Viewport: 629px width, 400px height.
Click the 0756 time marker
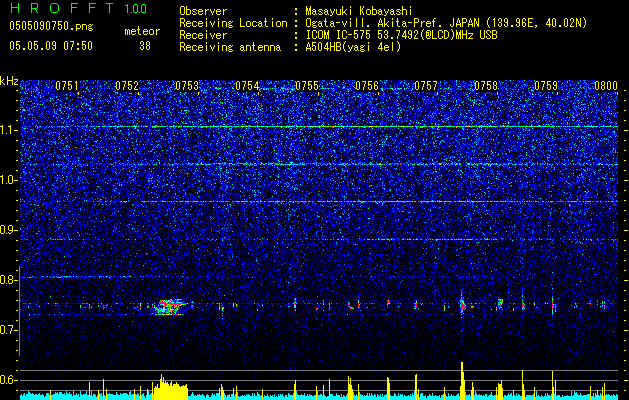tap(367, 86)
